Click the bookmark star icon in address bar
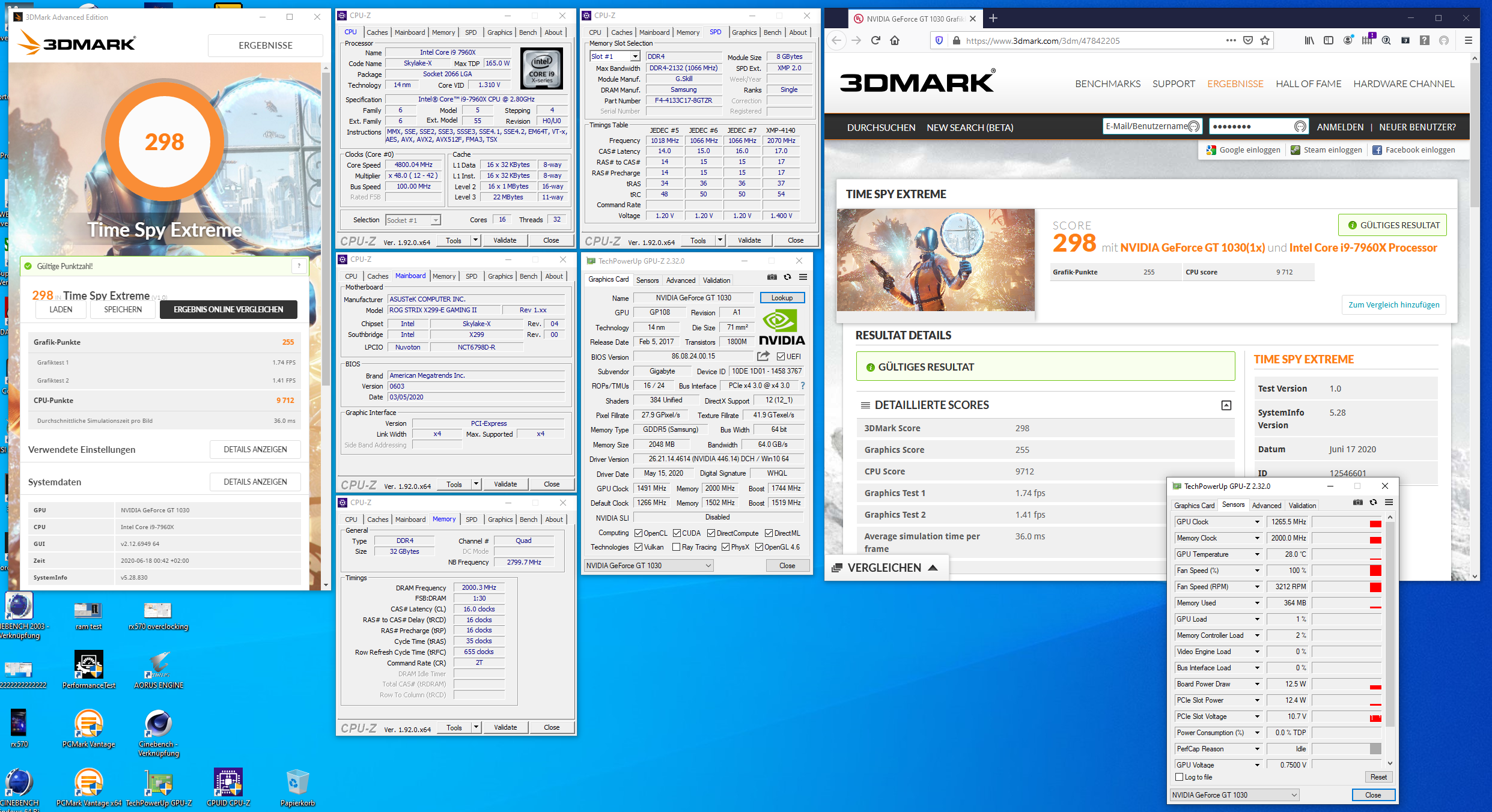The image size is (1492, 812). pos(1265,40)
